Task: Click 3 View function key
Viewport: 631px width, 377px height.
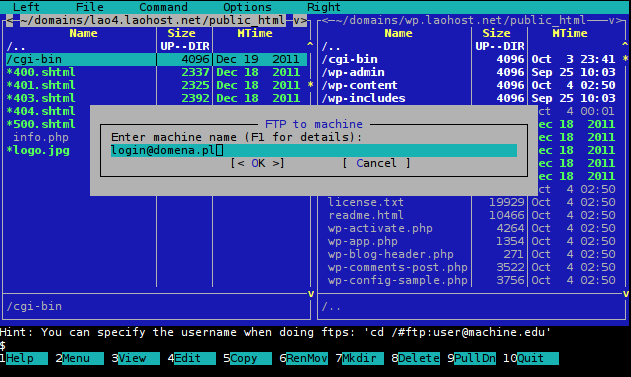Action: [x=136, y=358]
